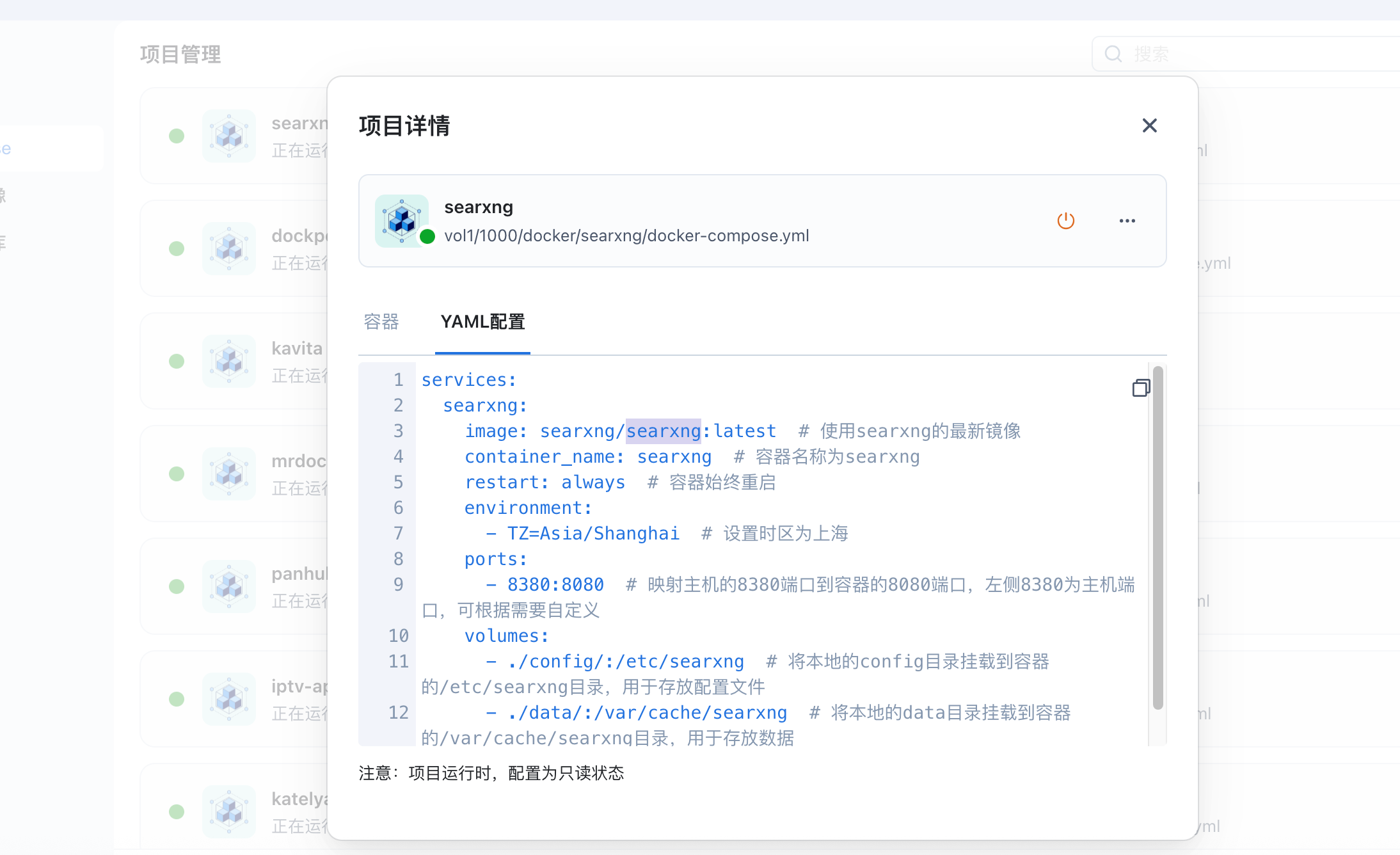Screen dimensions: 1400x855
Task: Click the dockpe project icon
Action: point(228,248)
